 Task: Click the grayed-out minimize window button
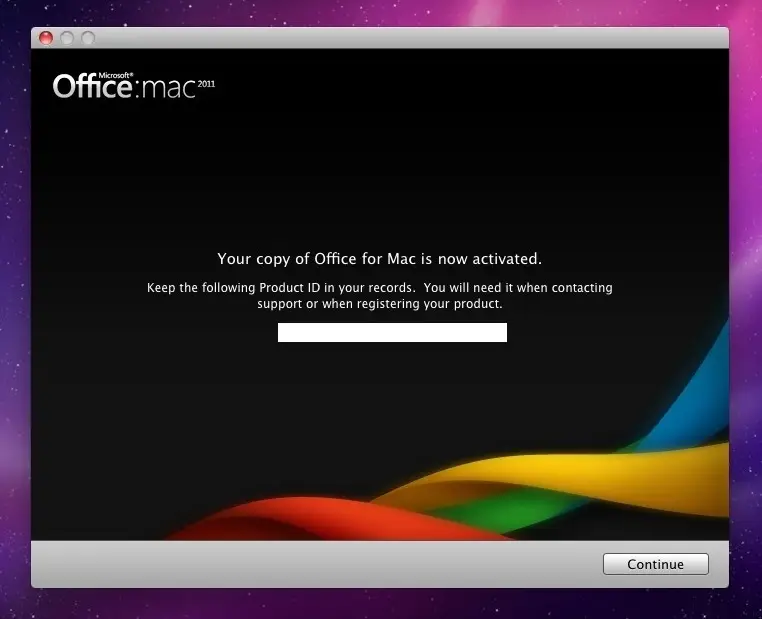(67, 38)
